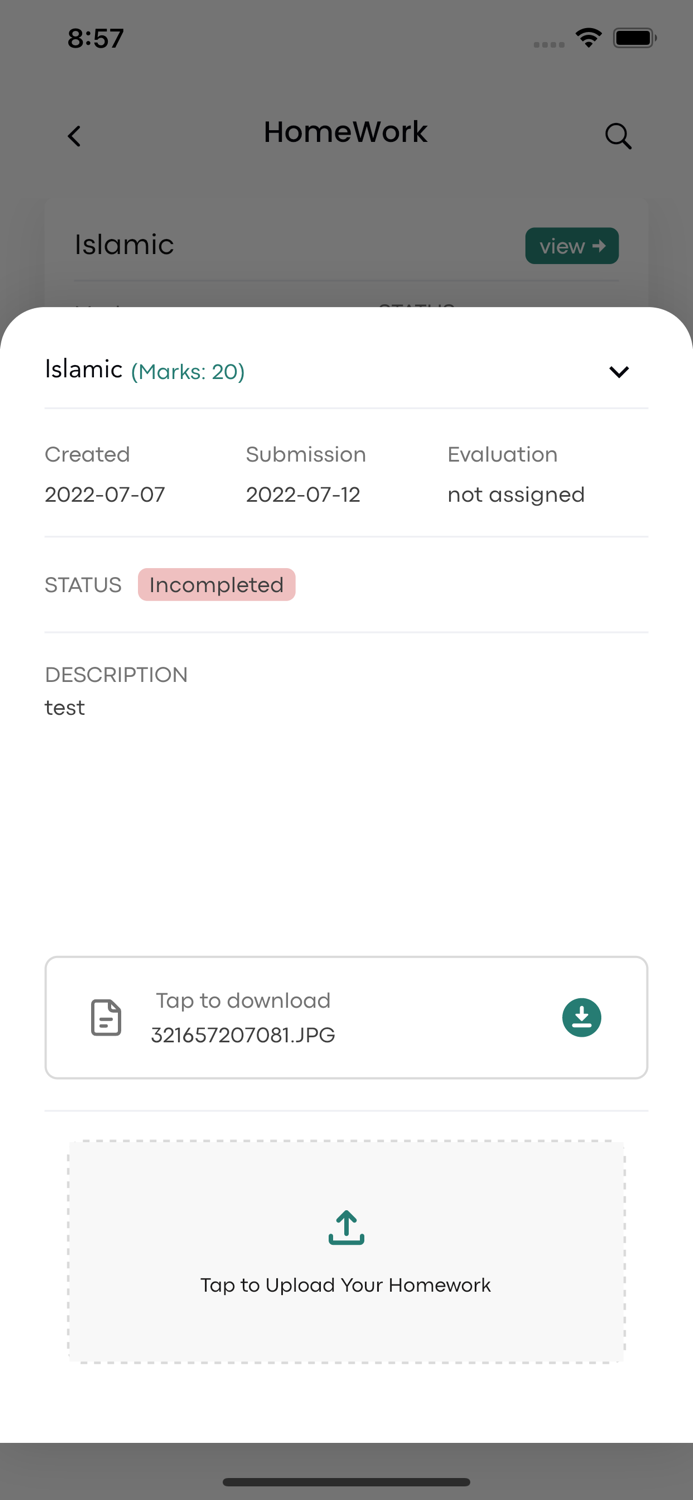Tap the home indicator bar
The height and width of the screenshot is (1500, 693).
point(346,1482)
